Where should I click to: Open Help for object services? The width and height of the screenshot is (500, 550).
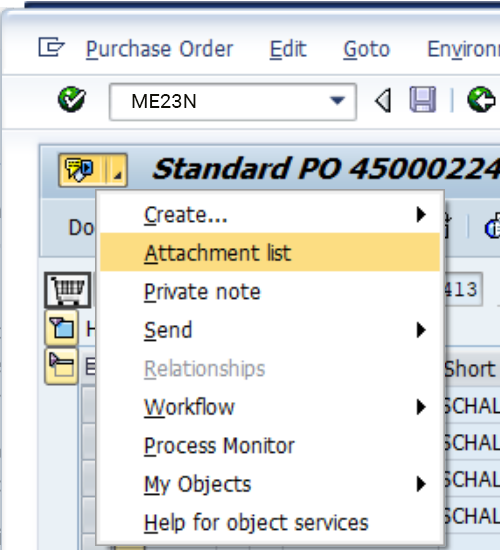point(270,523)
